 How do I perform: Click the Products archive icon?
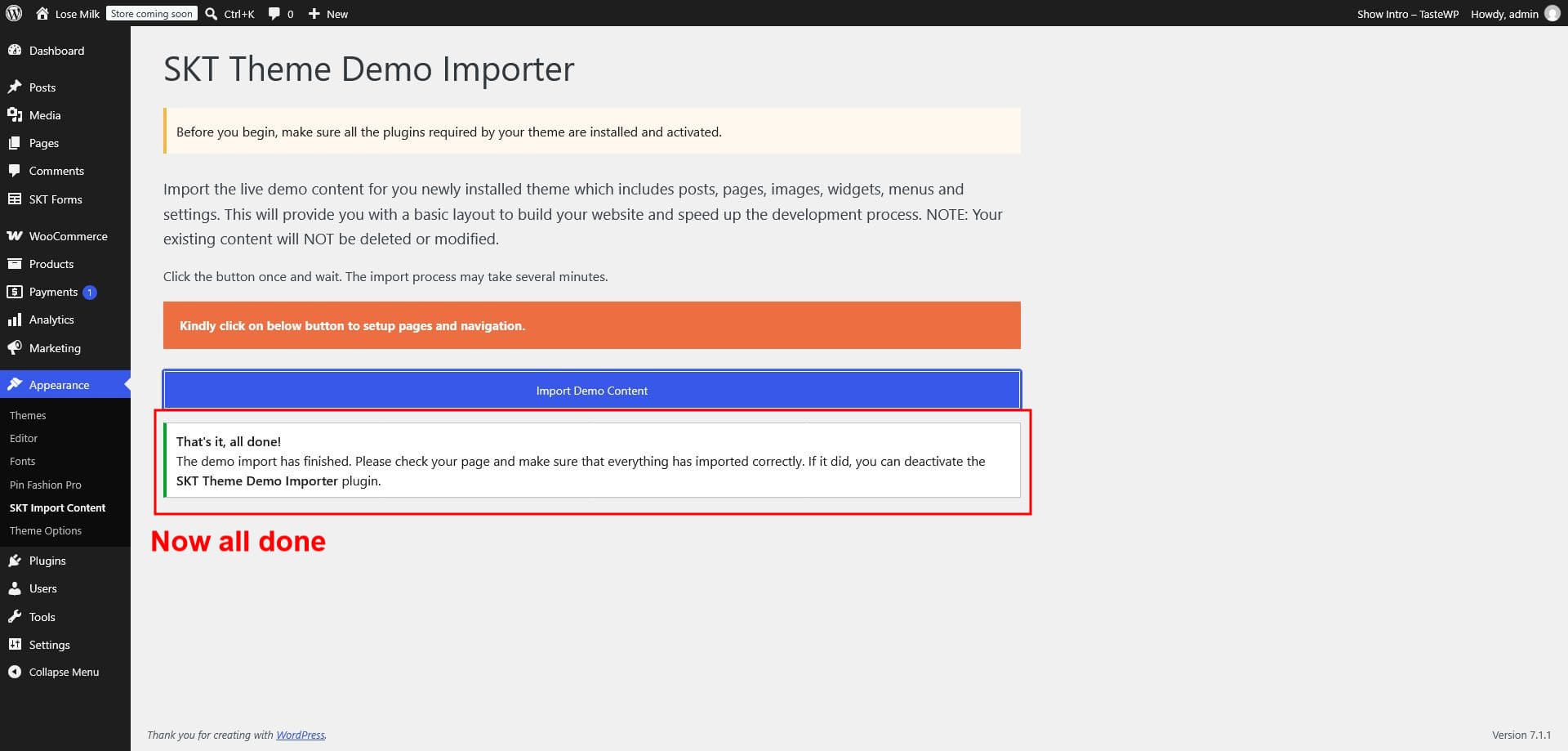coord(15,263)
